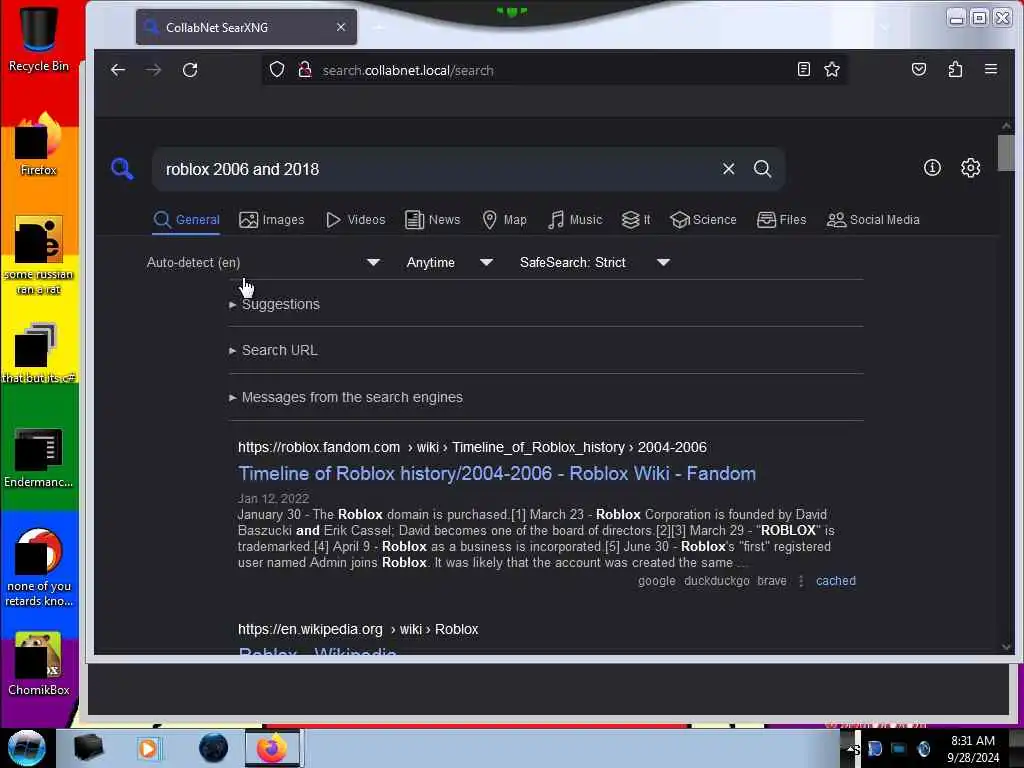
Task: Open the about info icon
Action: tap(932, 168)
